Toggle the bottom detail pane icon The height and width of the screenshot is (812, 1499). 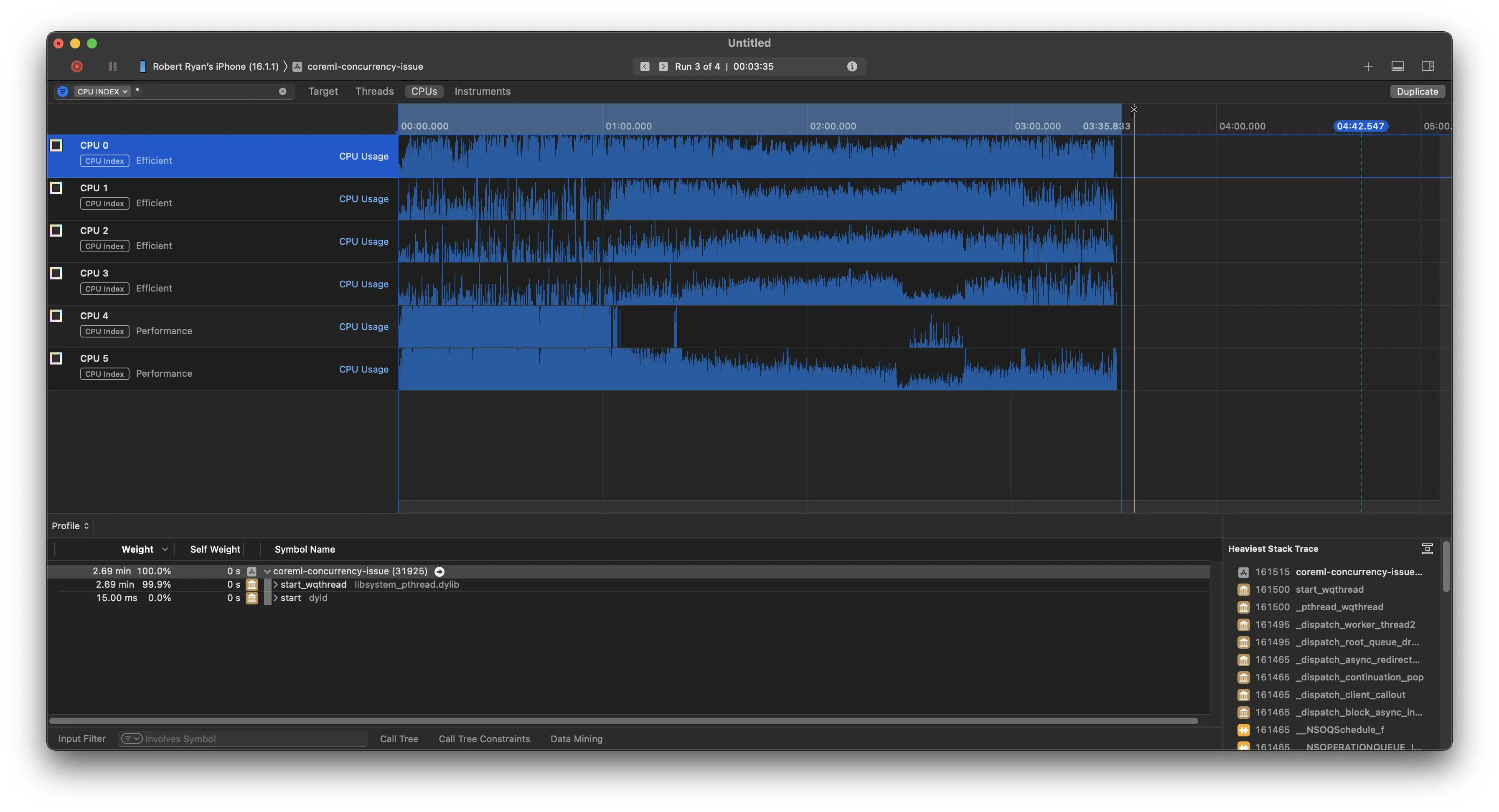1398,66
